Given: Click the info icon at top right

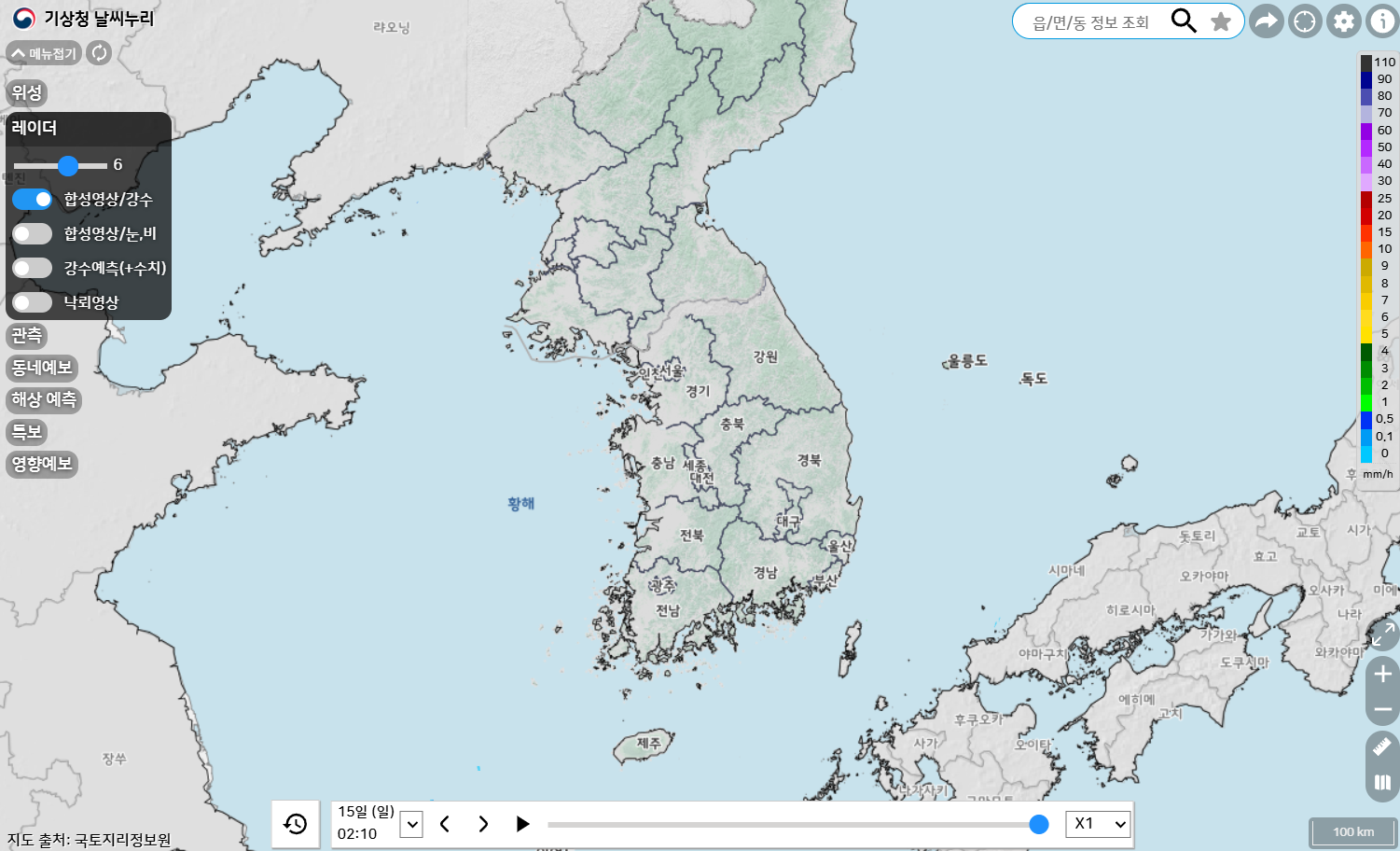Looking at the screenshot, I should 1381,21.
